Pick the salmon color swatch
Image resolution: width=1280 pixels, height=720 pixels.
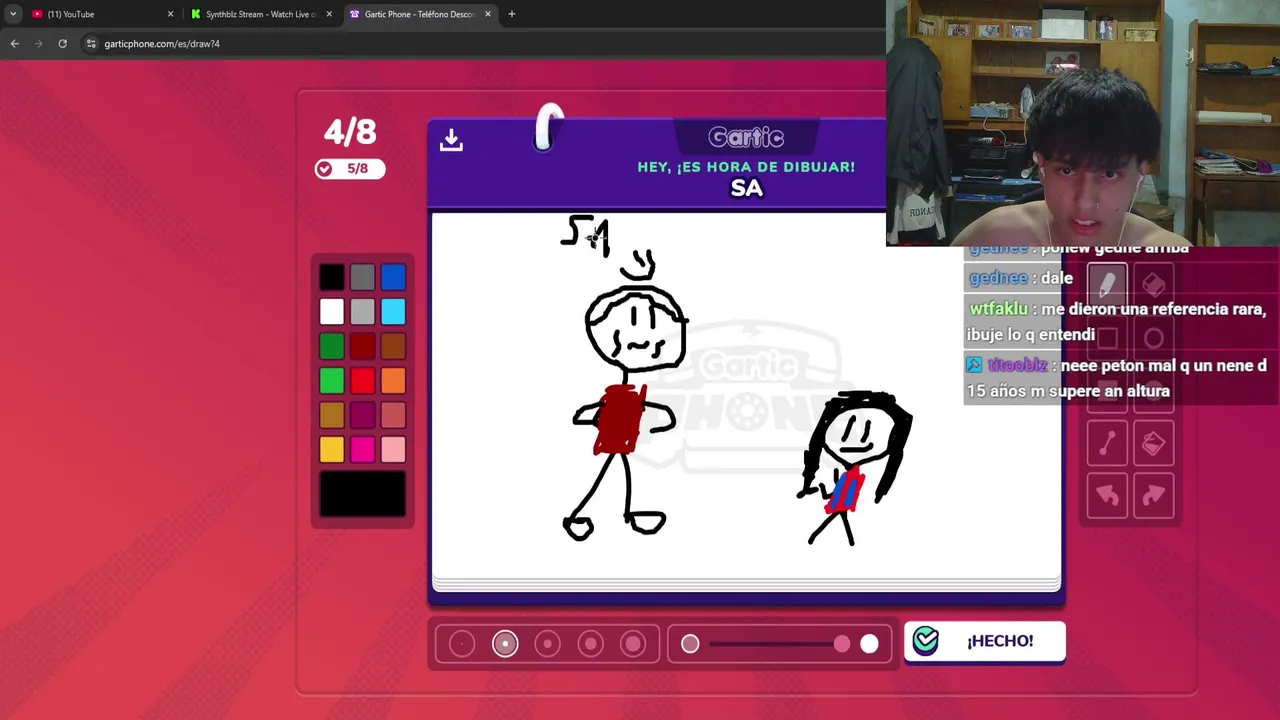pos(393,415)
